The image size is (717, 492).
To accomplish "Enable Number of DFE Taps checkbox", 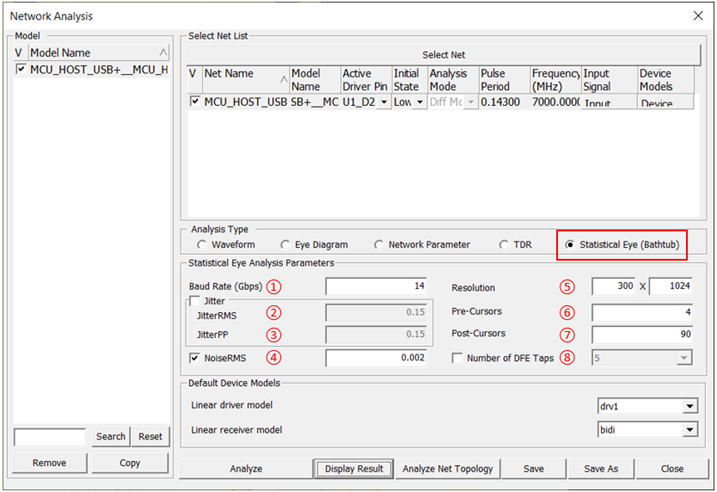I will (x=458, y=357).
